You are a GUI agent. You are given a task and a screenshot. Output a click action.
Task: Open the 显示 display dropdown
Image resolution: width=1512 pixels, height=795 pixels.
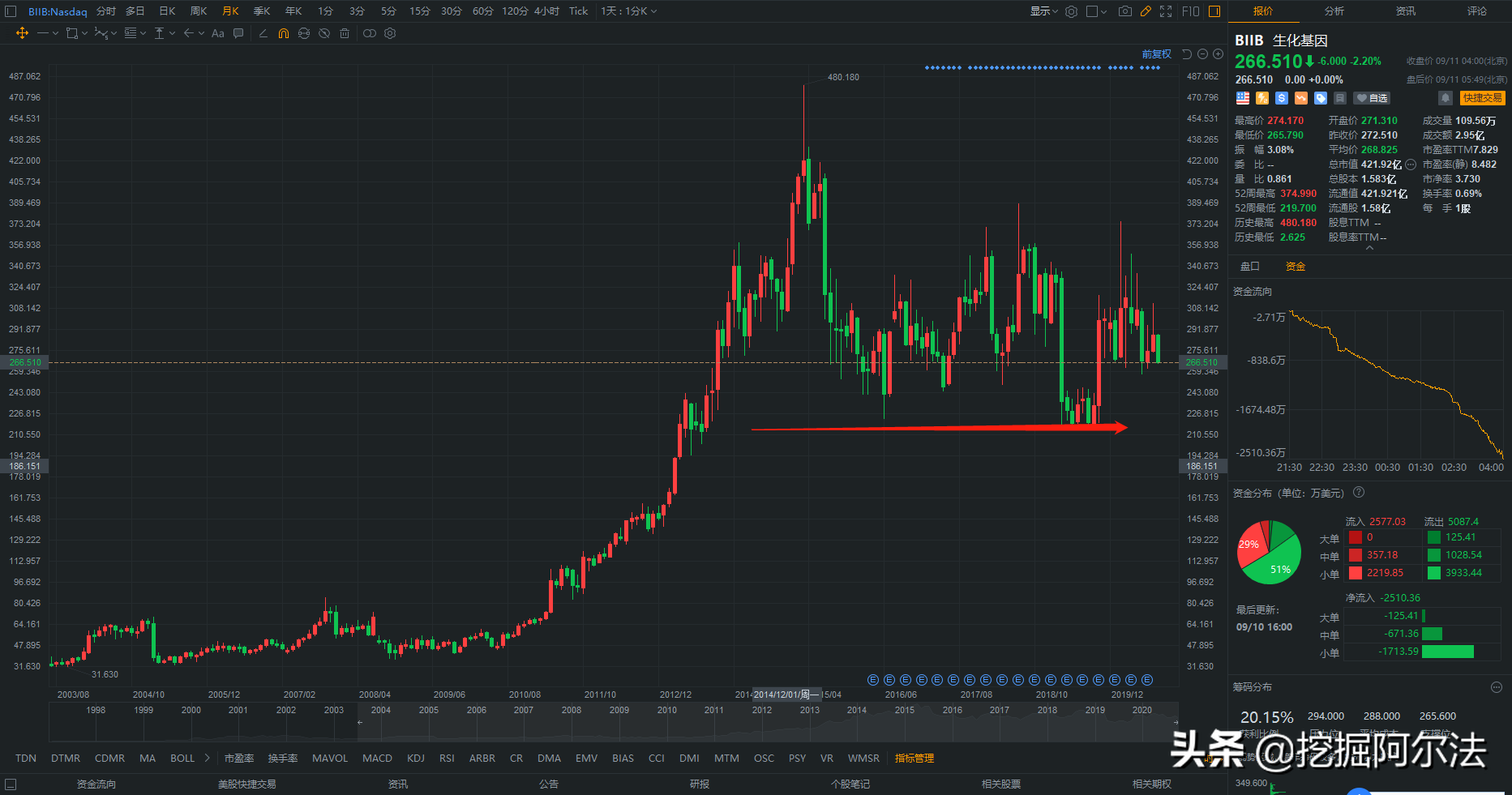point(1044,11)
